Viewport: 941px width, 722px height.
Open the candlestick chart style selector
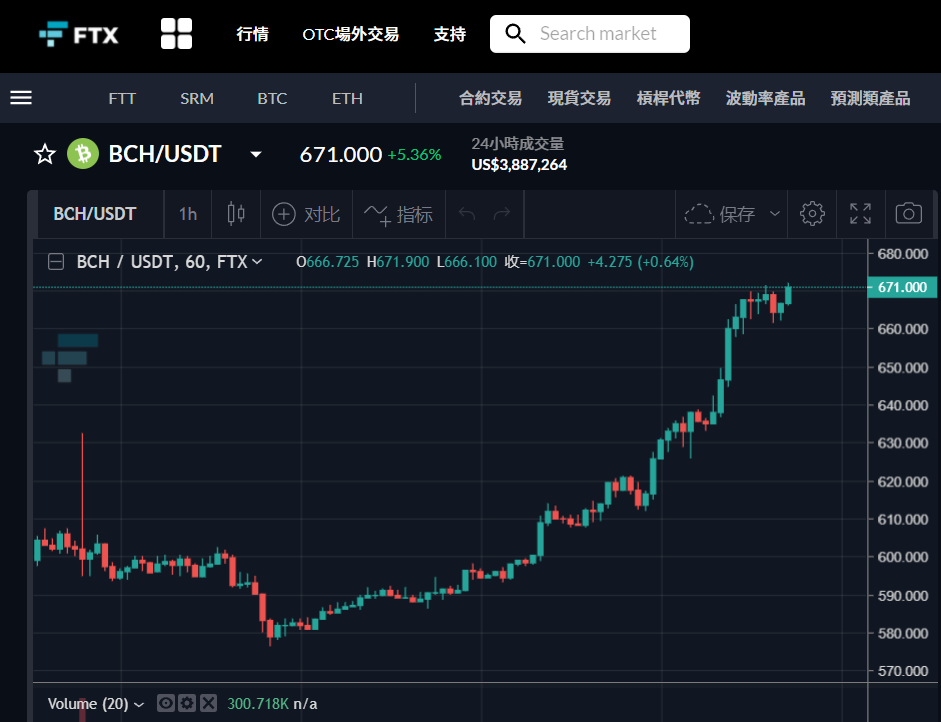point(236,214)
